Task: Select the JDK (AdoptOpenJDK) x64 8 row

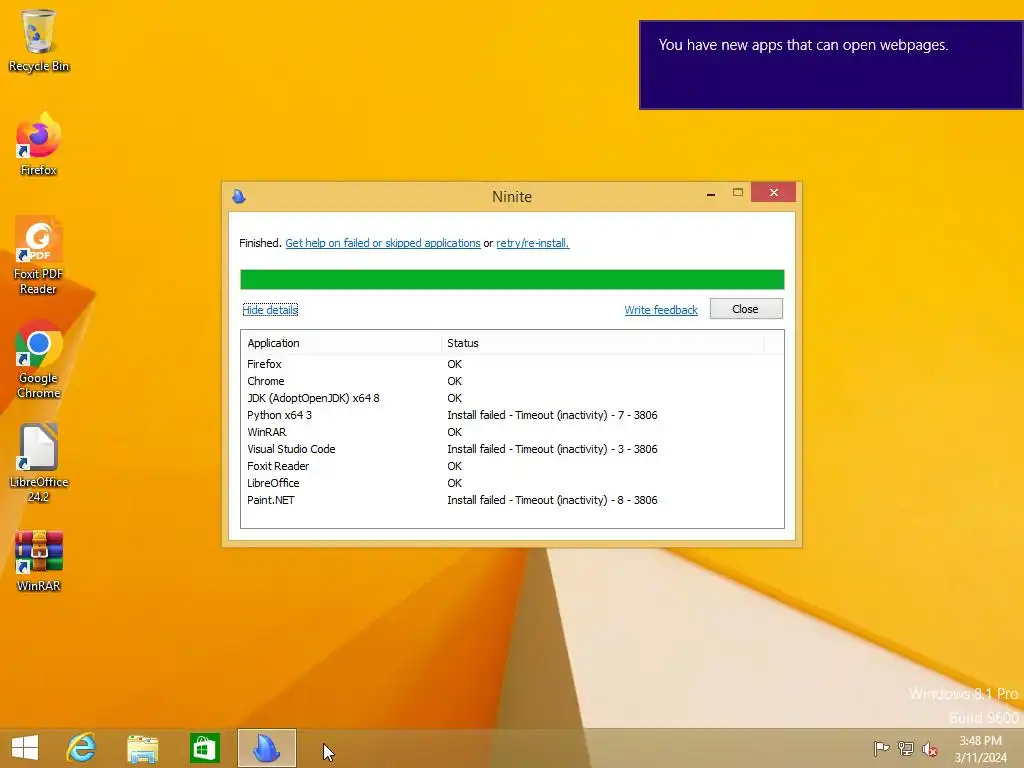Action: click(512, 398)
